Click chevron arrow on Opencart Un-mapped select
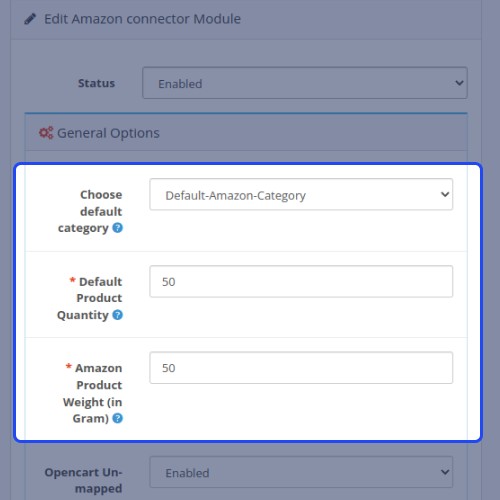Screen dimensions: 500x500 445,472
